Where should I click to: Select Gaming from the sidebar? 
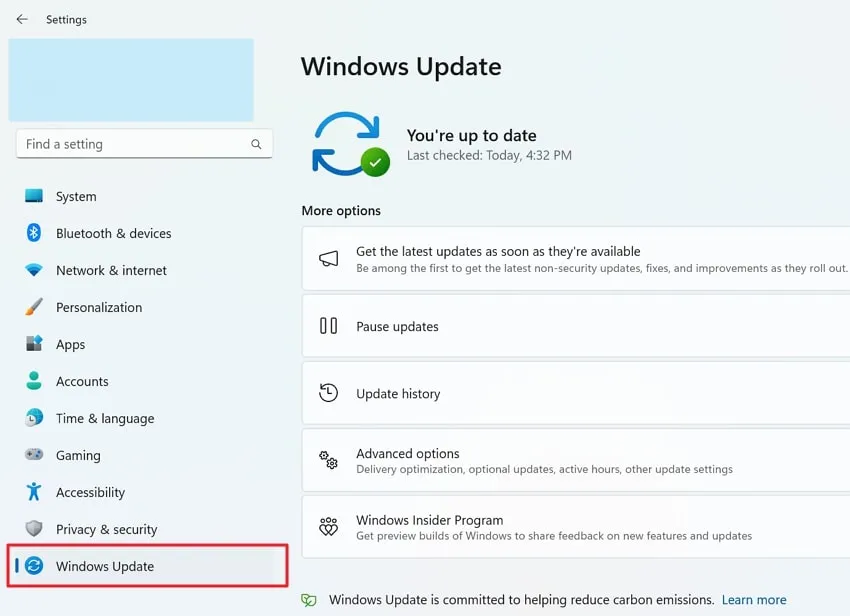tap(146, 455)
